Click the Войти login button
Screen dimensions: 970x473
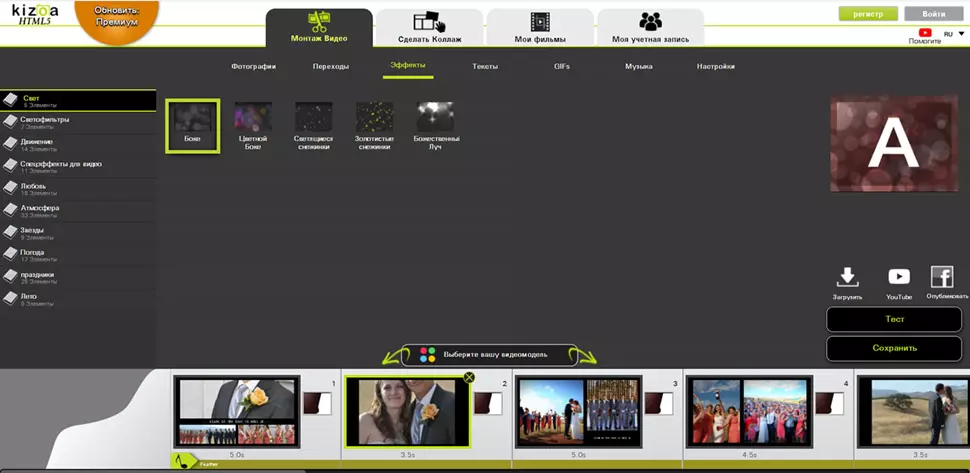pos(933,14)
